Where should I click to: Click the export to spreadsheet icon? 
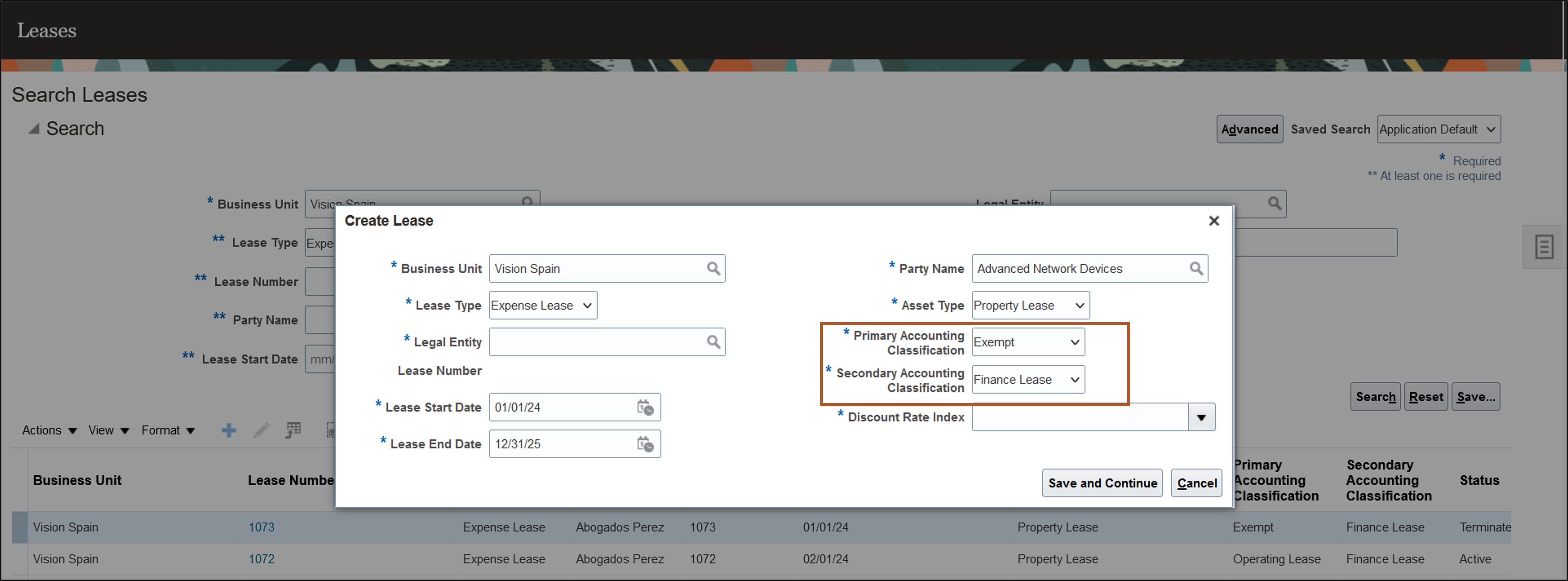pos(293,431)
